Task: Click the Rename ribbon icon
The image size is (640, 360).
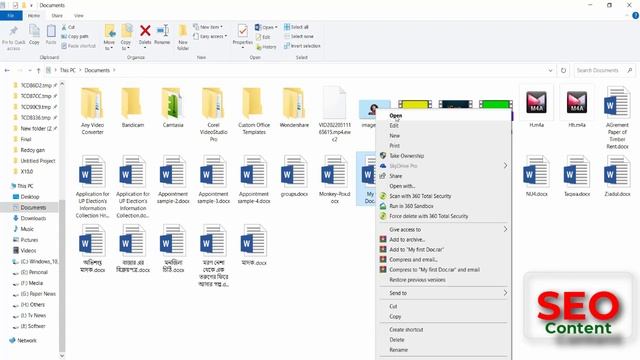Action: [x=162, y=31]
